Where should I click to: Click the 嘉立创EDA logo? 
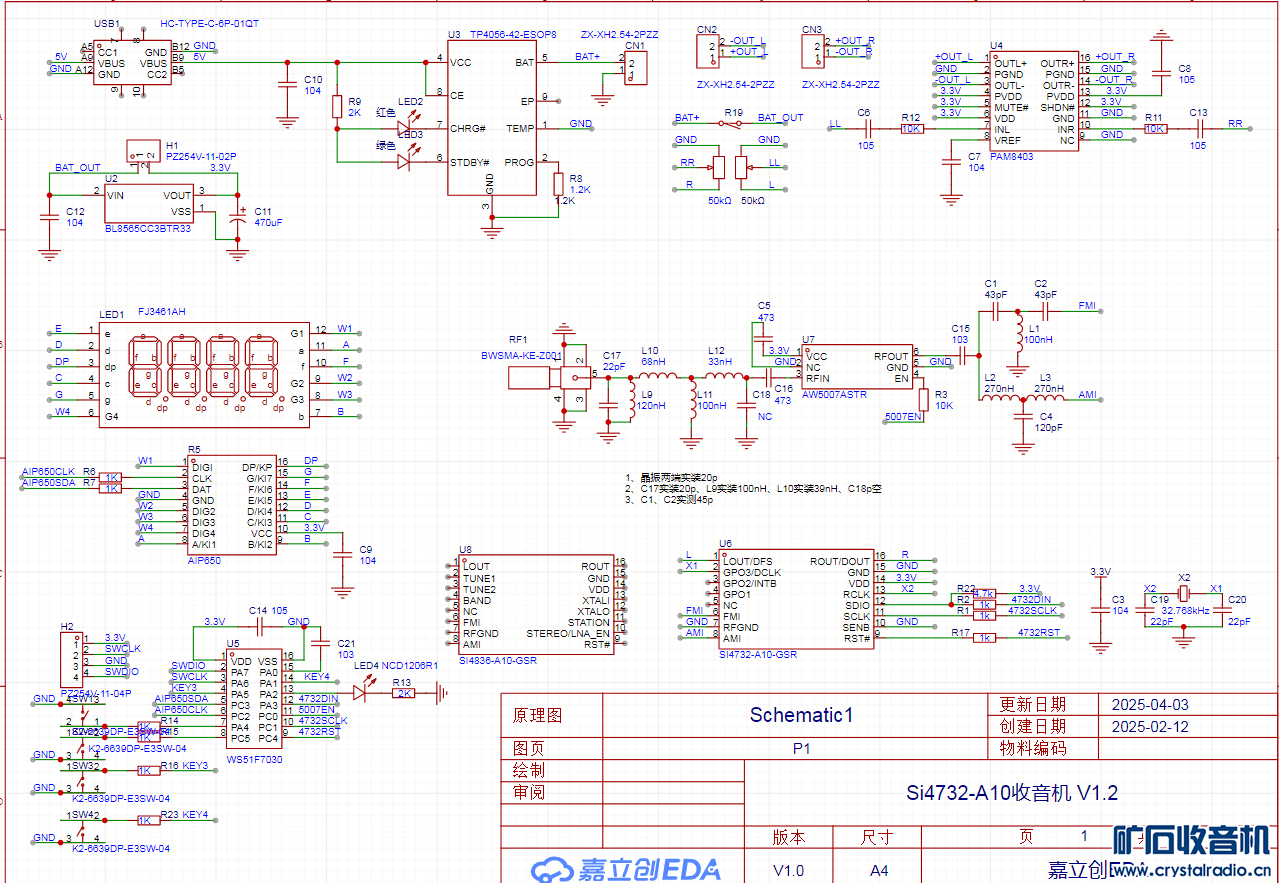click(627, 868)
